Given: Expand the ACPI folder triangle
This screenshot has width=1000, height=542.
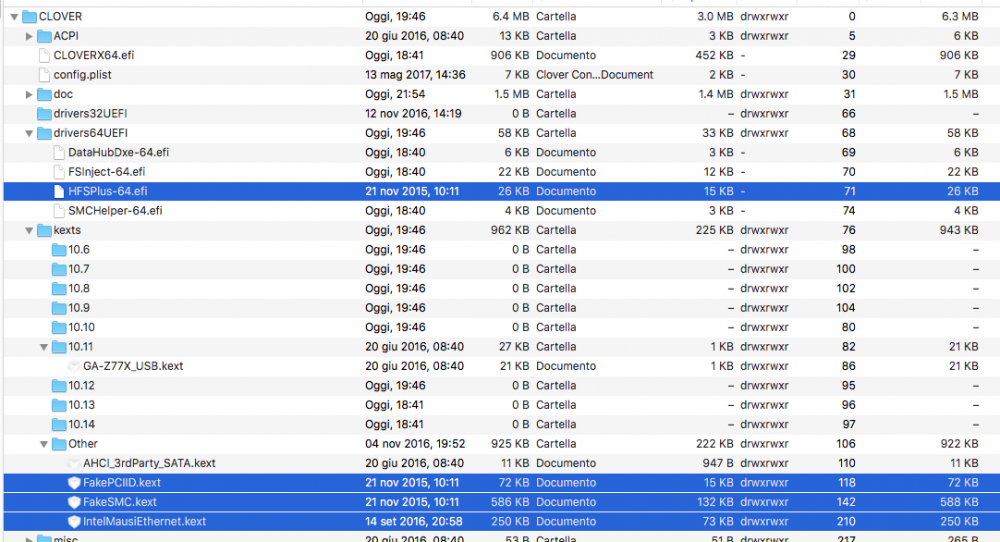Looking at the screenshot, I should click(x=29, y=36).
